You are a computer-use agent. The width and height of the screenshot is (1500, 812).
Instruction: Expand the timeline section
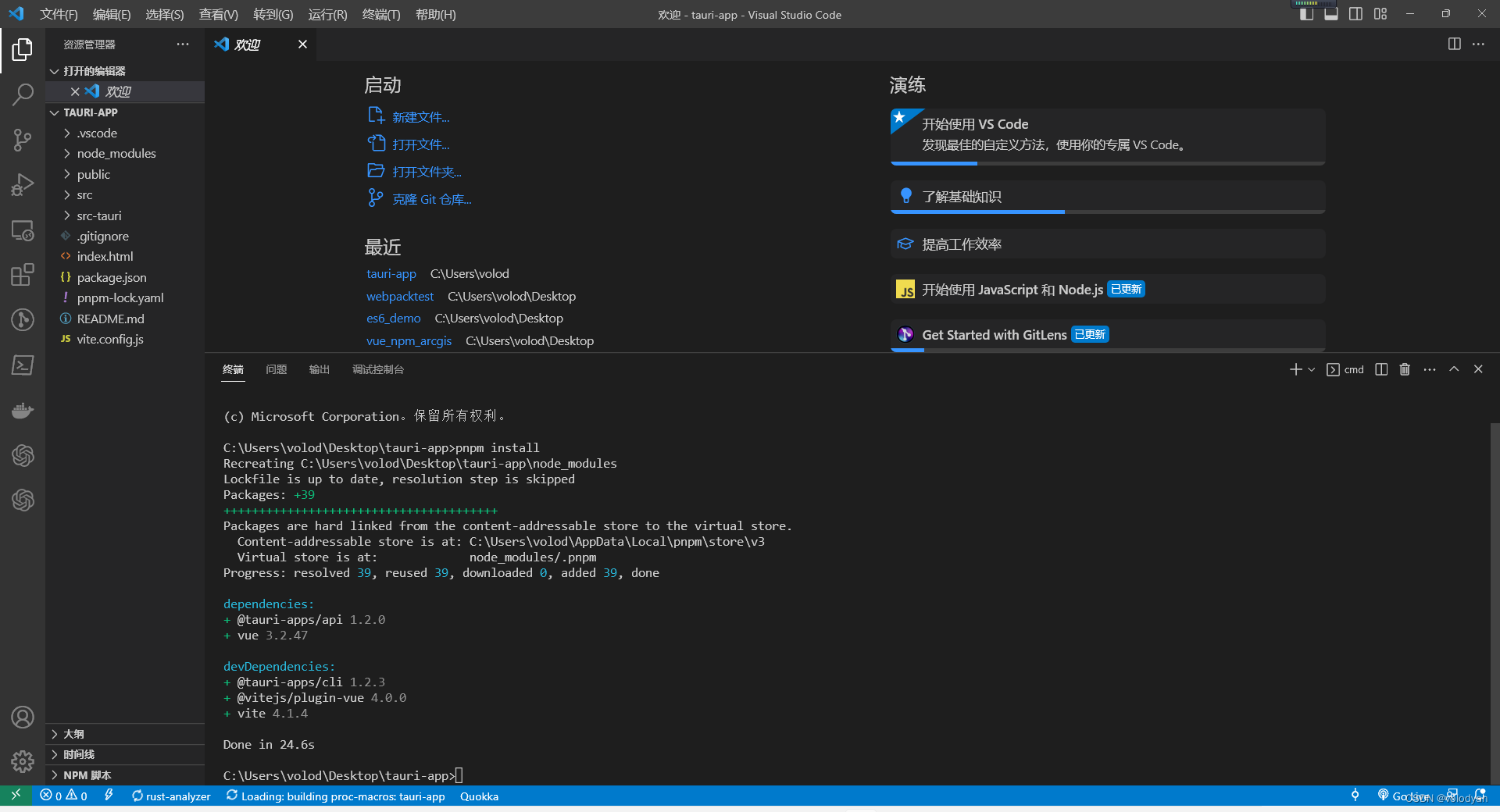click(x=125, y=754)
